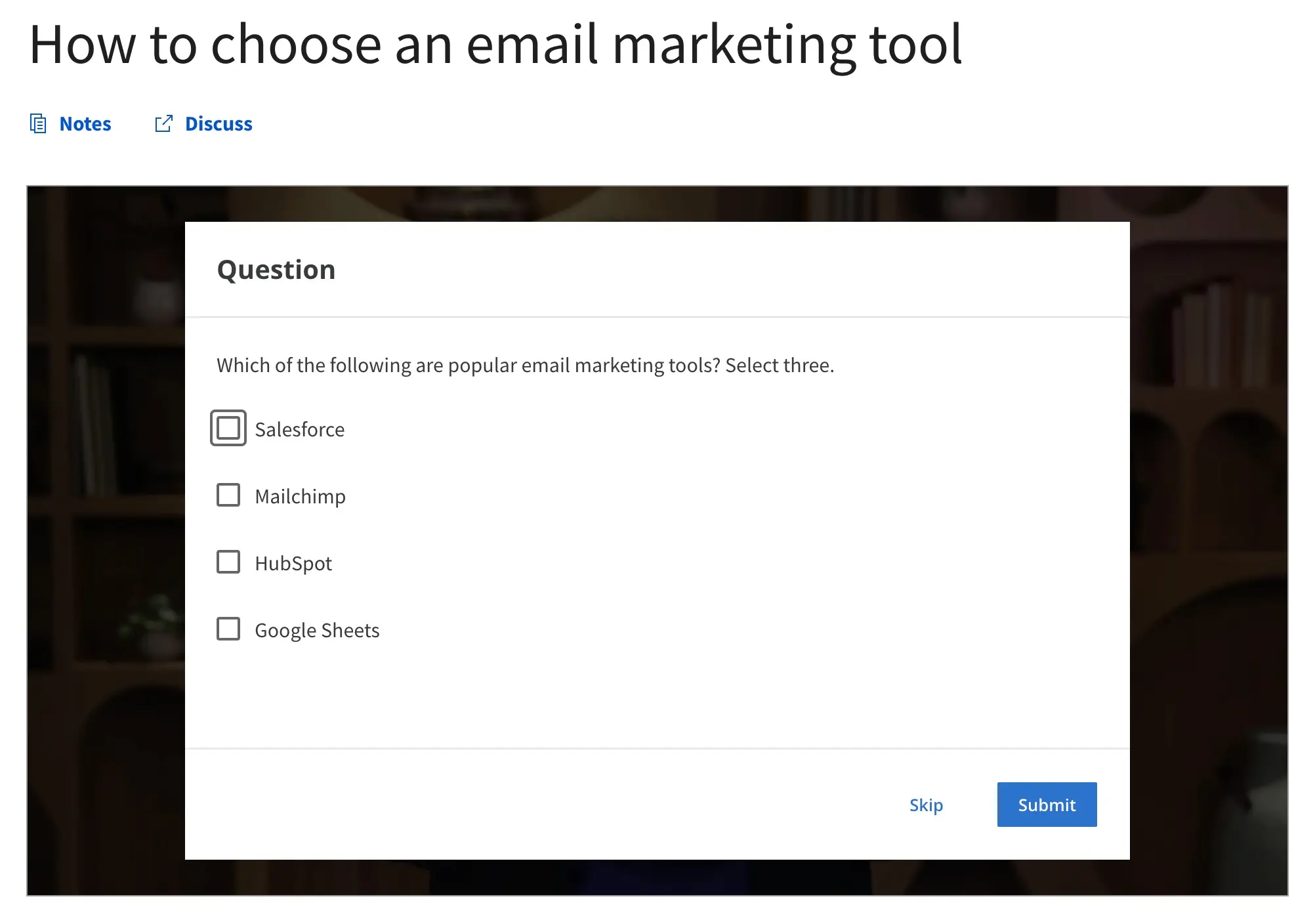Tick the Mailchimp checkbox
Image resolution: width=1315 pixels, height=924 pixels.
pyautogui.click(x=228, y=495)
